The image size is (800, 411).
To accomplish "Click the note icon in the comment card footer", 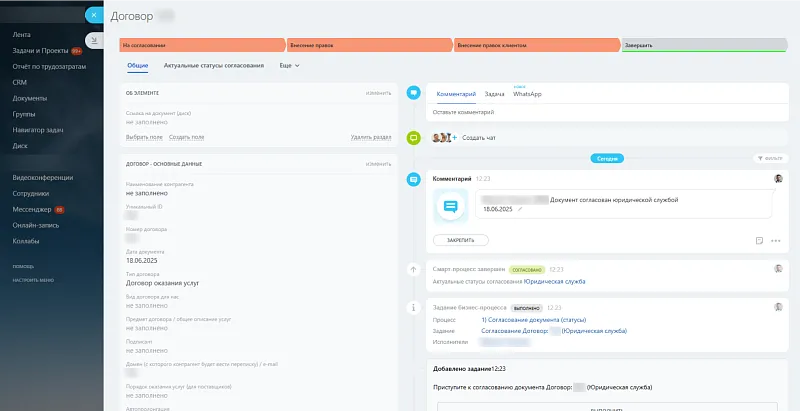I will click(x=759, y=241).
